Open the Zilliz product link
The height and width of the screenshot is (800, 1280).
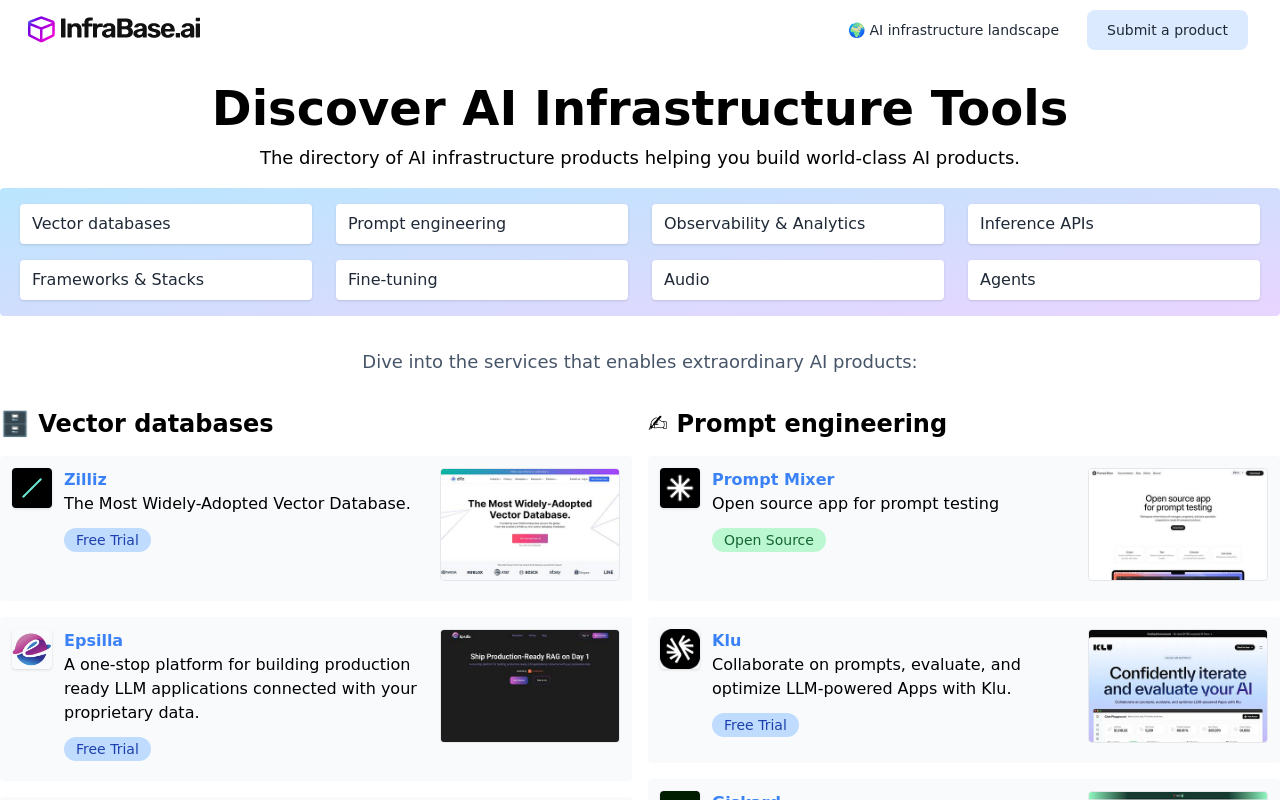(85, 480)
